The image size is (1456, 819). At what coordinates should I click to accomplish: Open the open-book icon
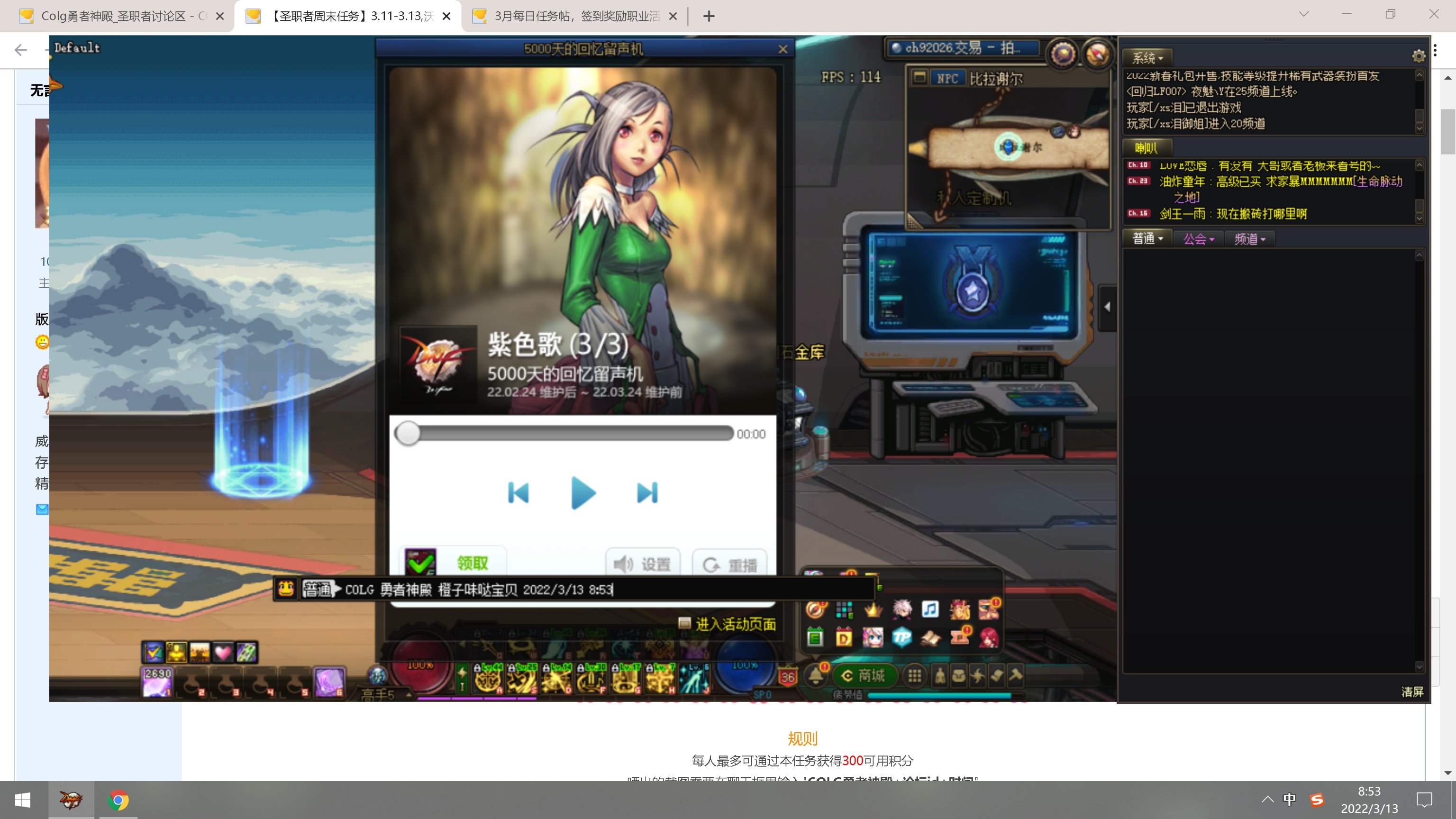point(930,638)
